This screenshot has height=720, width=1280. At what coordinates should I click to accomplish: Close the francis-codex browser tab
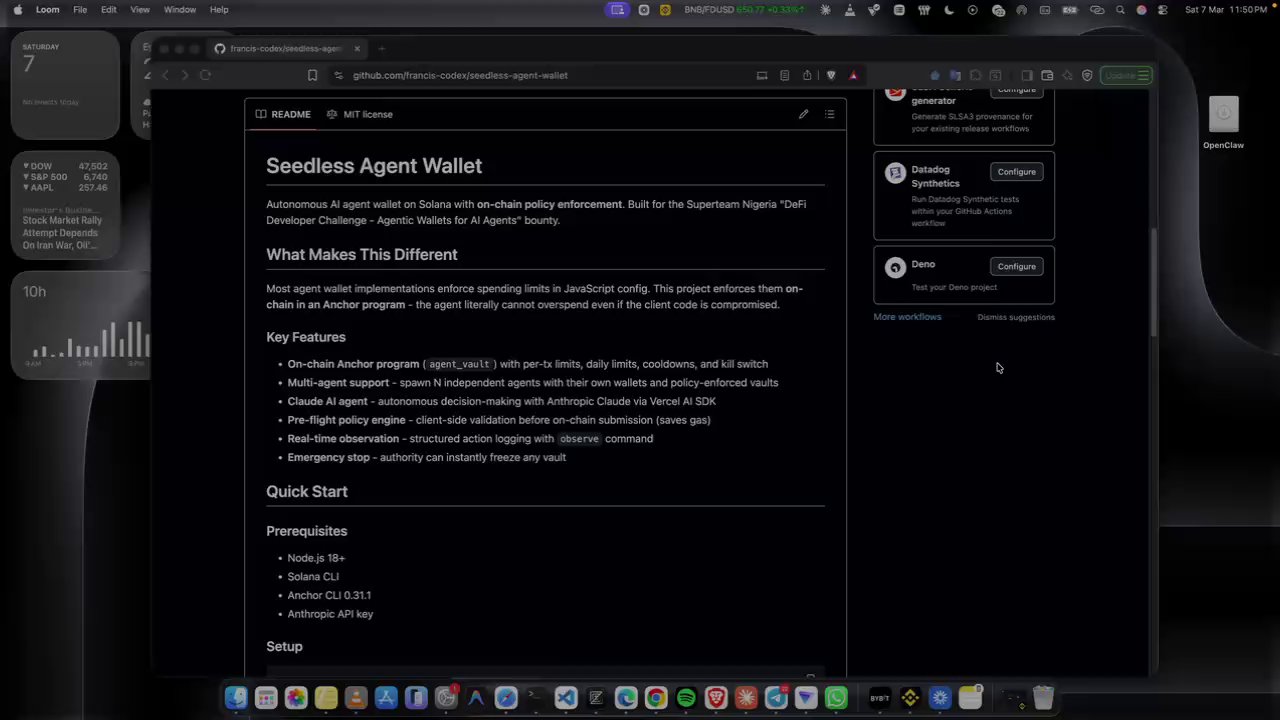point(357,48)
